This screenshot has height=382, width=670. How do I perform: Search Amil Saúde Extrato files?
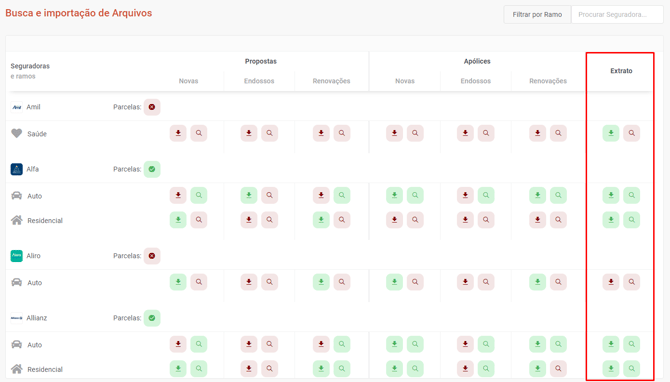(632, 133)
